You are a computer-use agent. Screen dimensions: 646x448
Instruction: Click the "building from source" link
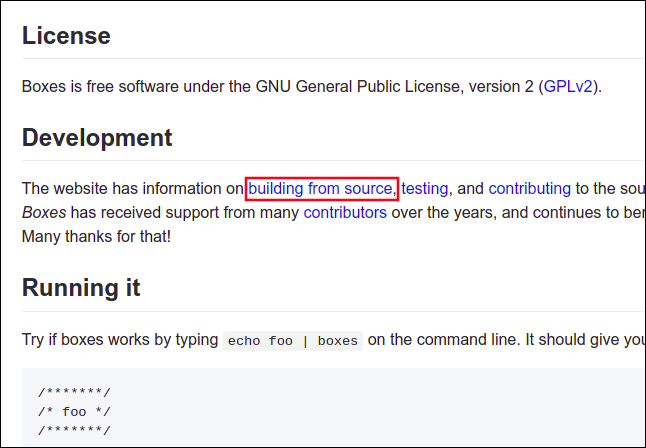tap(321, 188)
